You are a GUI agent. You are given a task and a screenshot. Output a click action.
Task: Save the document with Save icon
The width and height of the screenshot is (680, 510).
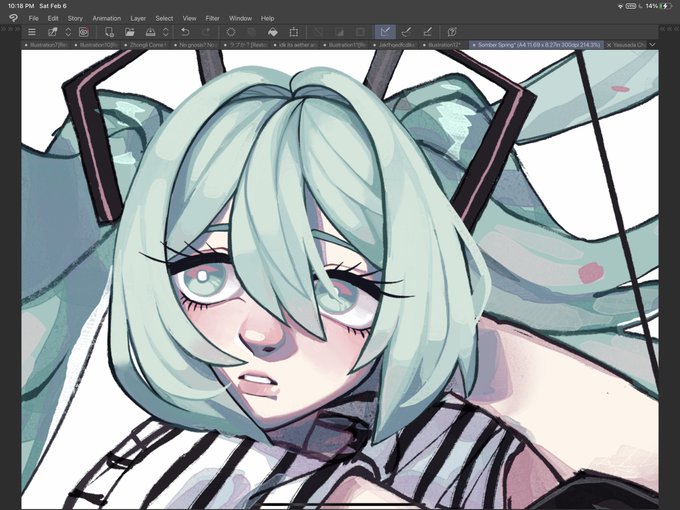pos(150,32)
